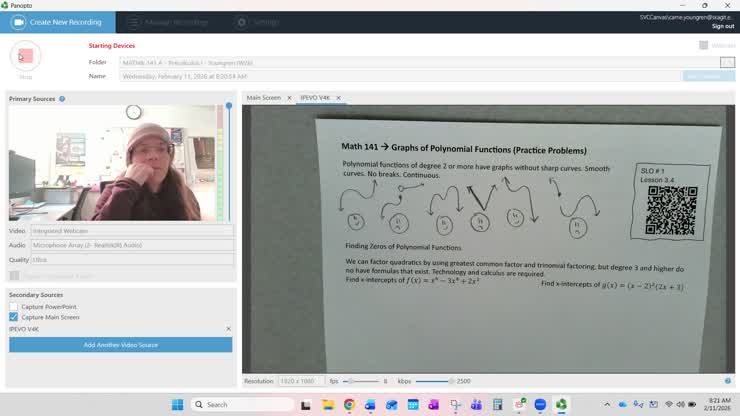Open Task View from the taskbar
Viewport: 740px width, 416px height.
(306, 405)
